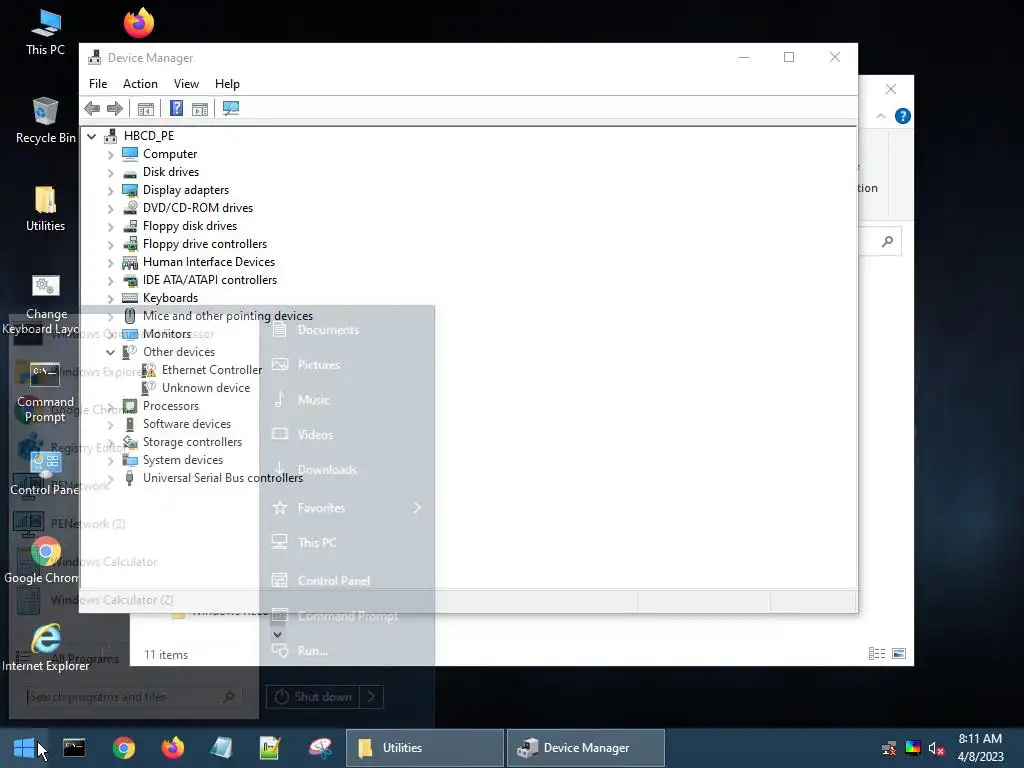Open the File menu
The image size is (1024, 768).
[x=98, y=84]
